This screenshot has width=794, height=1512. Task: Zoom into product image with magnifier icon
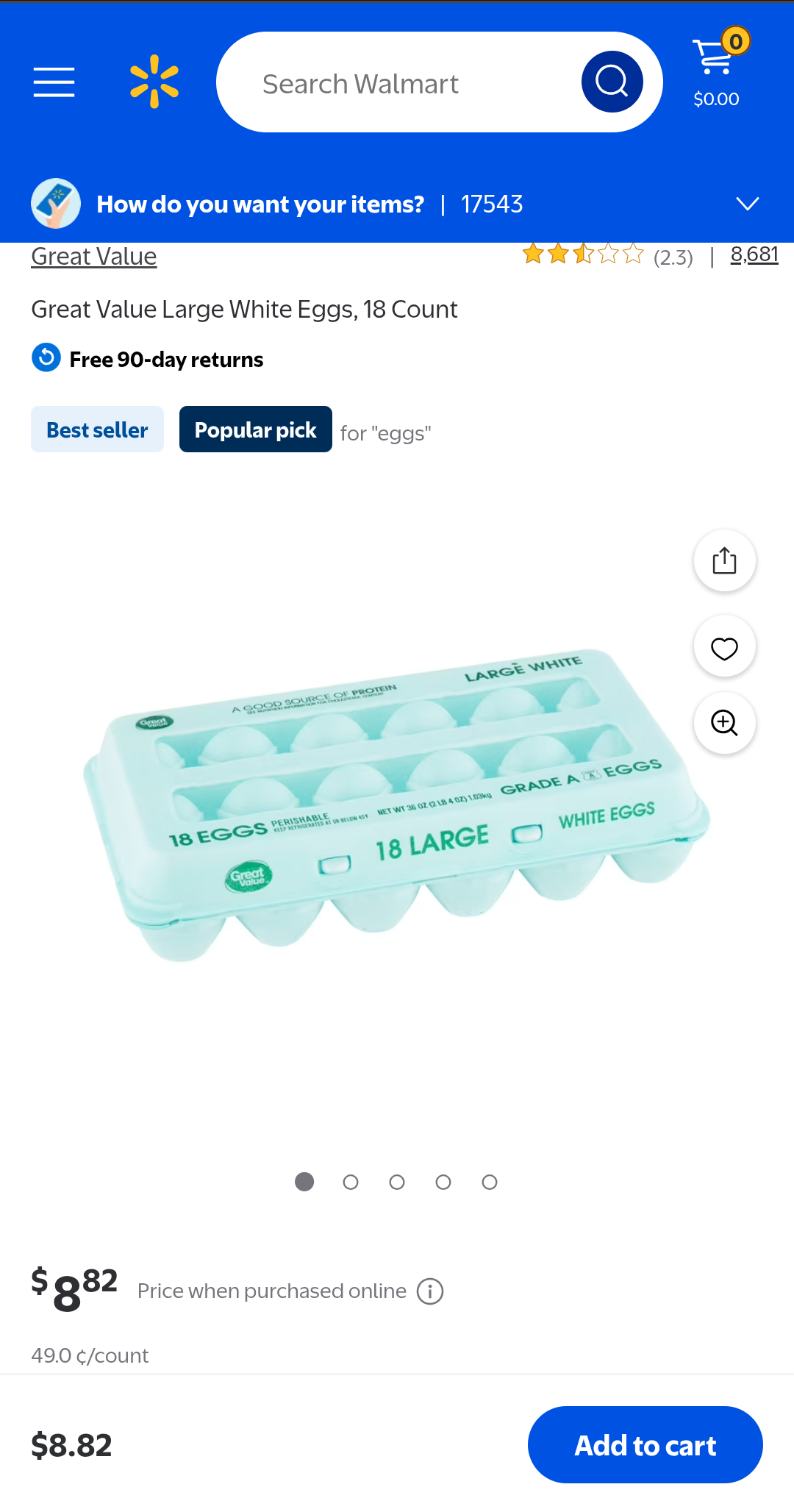point(724,723)
